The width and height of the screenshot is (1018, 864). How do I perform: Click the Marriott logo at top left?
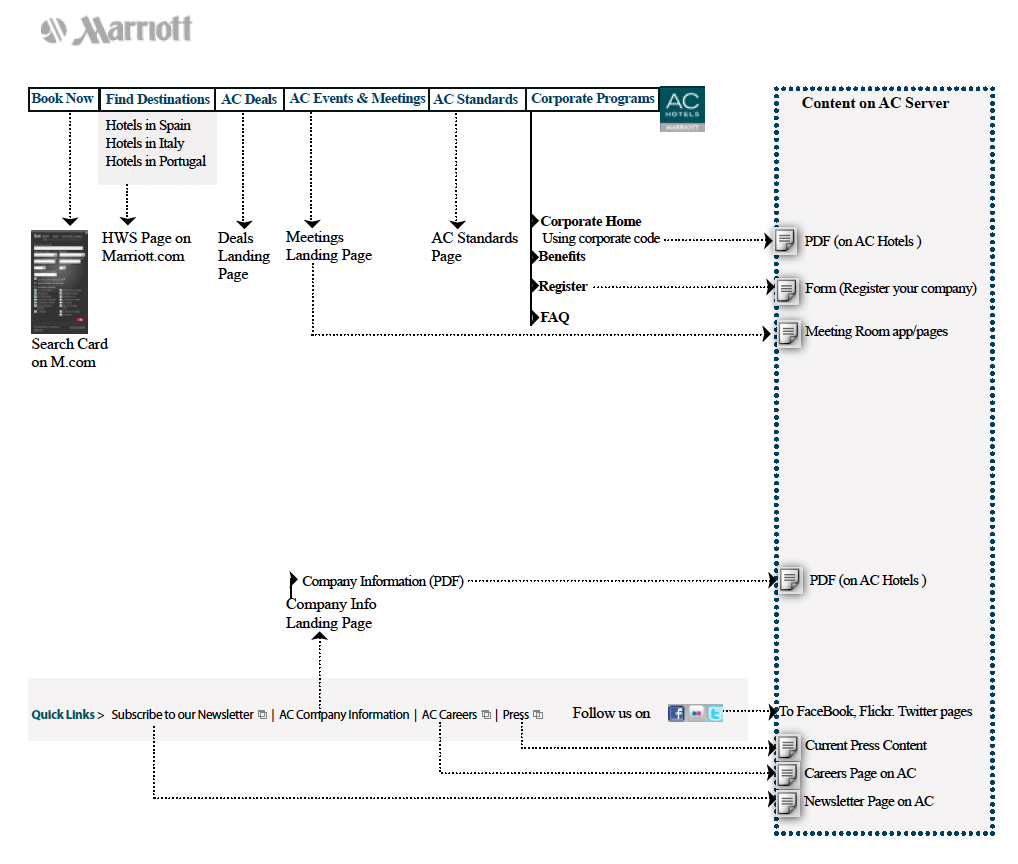117,30
